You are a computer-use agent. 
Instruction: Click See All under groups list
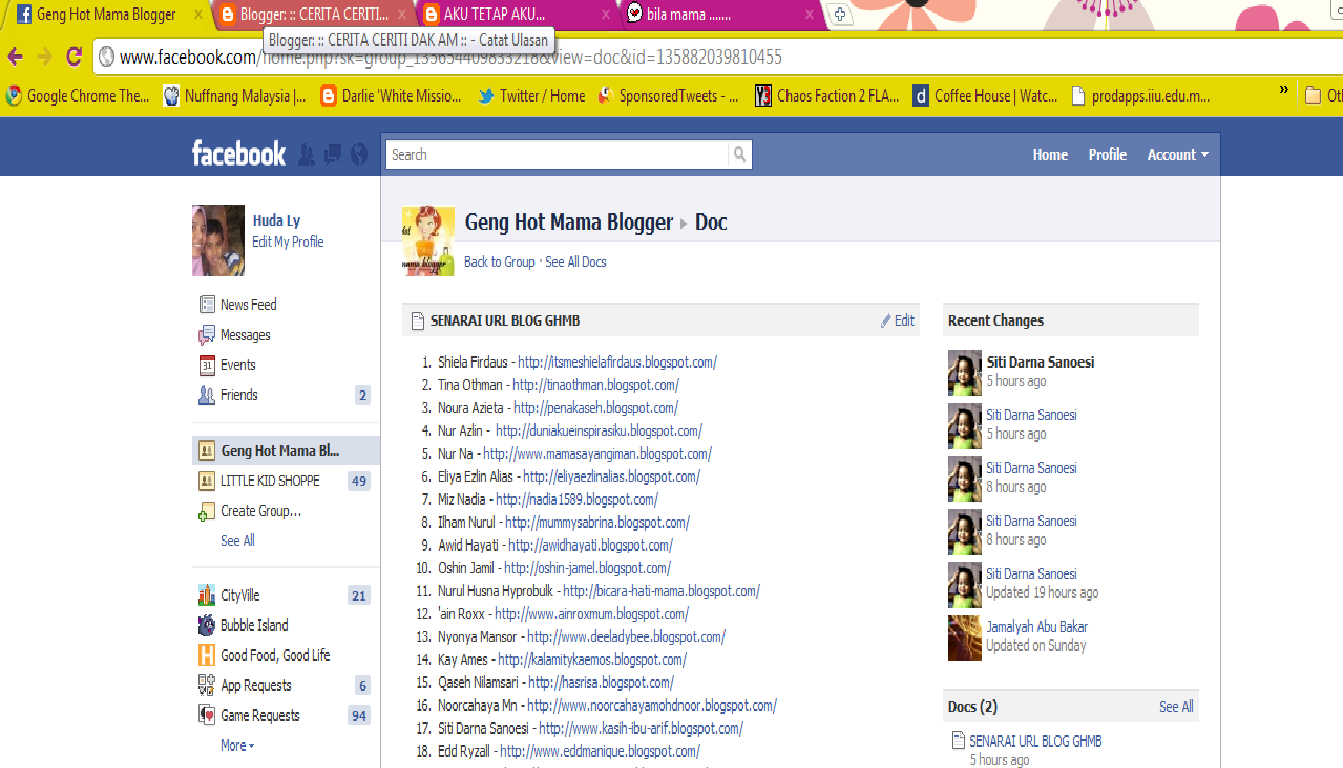pyautogui.click(x=238, y=540)
